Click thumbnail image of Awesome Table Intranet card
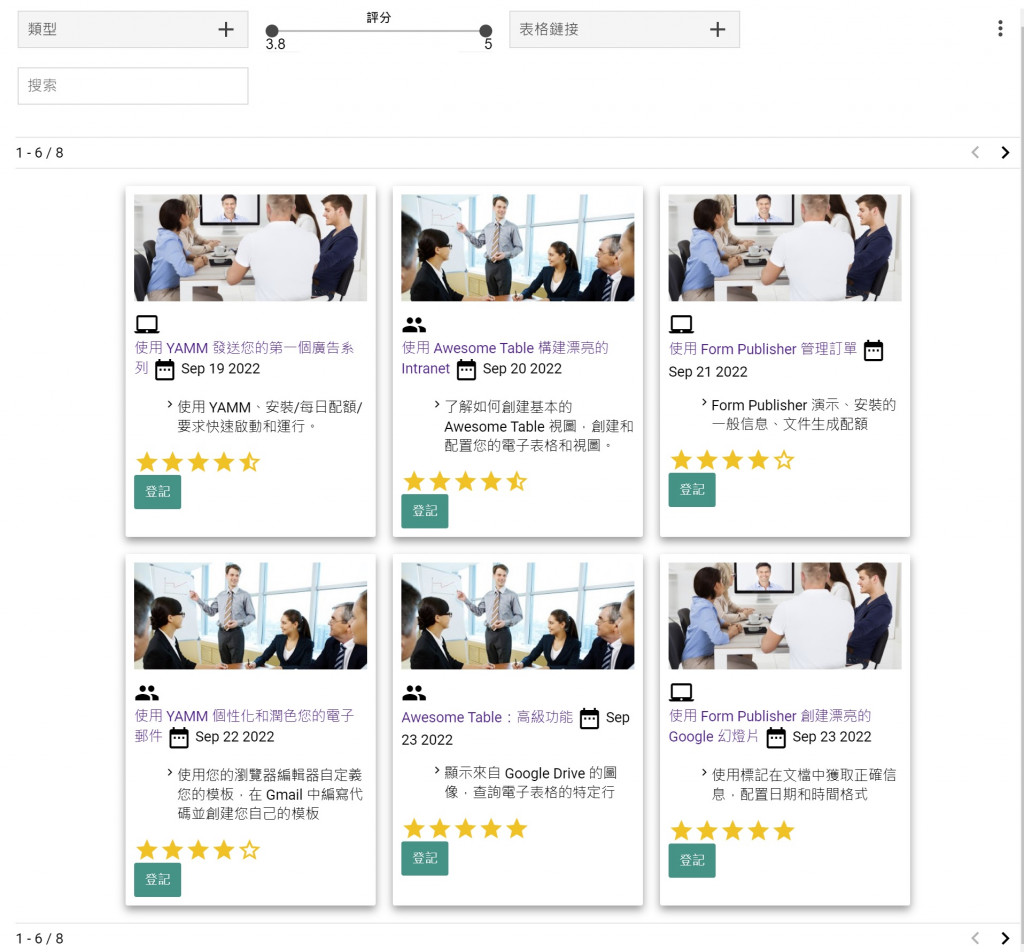The width and height of the screenshot is (1024, 952). 518,247
